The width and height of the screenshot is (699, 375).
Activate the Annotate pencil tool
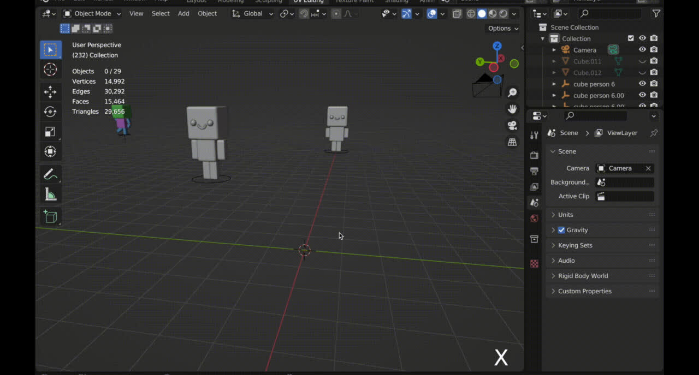50,174
